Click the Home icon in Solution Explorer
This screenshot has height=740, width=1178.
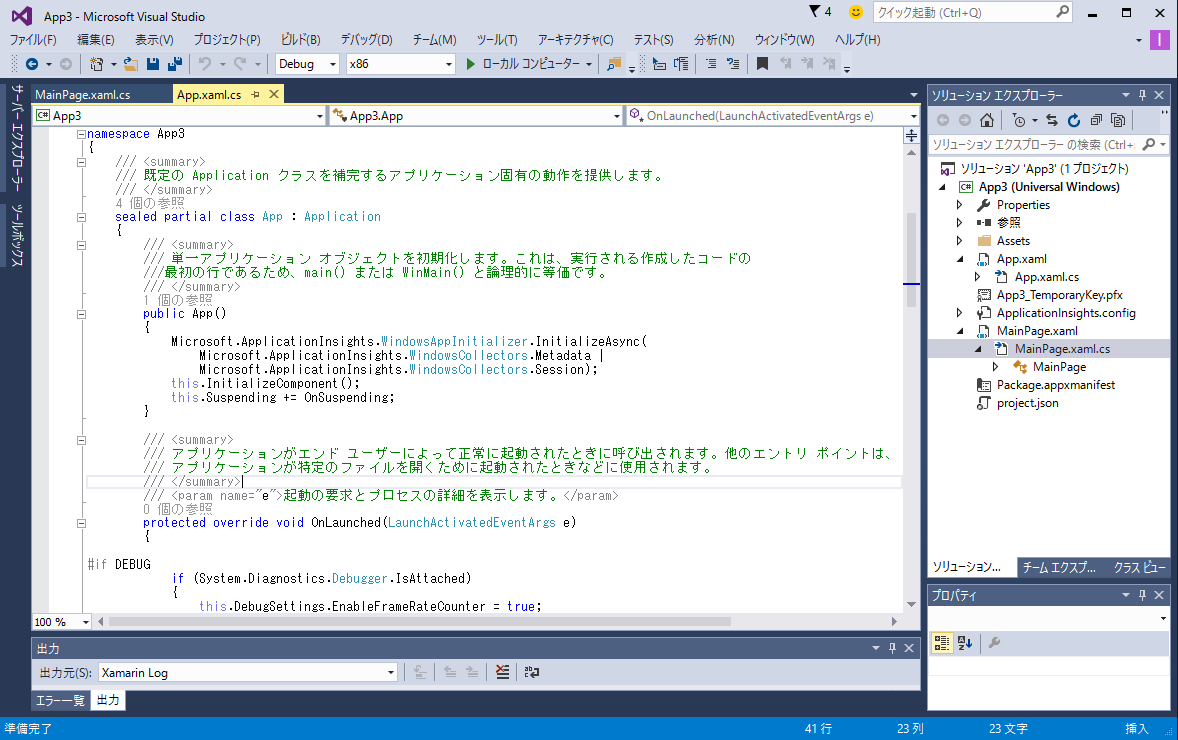[986, 120]
